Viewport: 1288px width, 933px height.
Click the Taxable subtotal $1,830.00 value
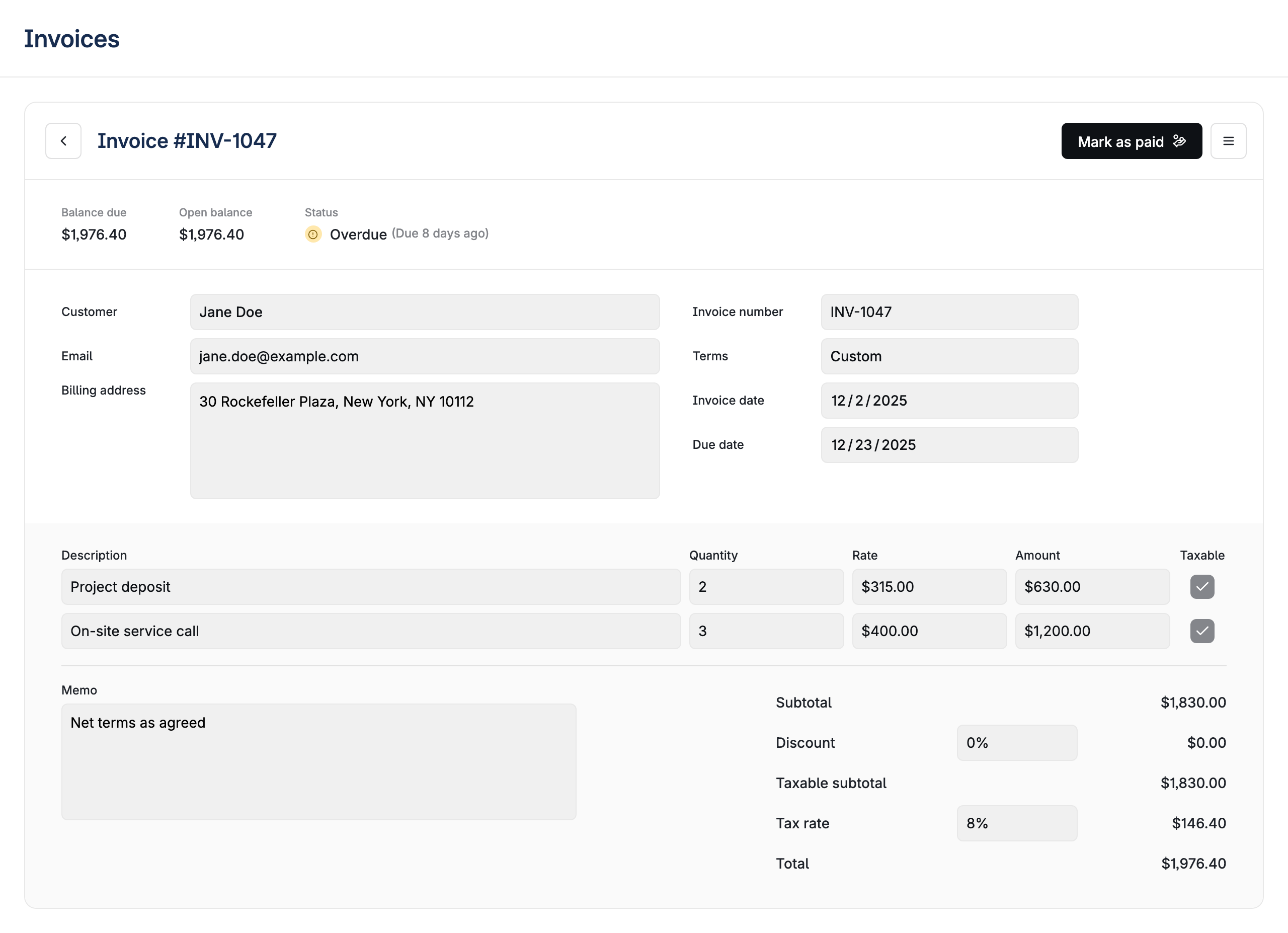pos(1193,783)
